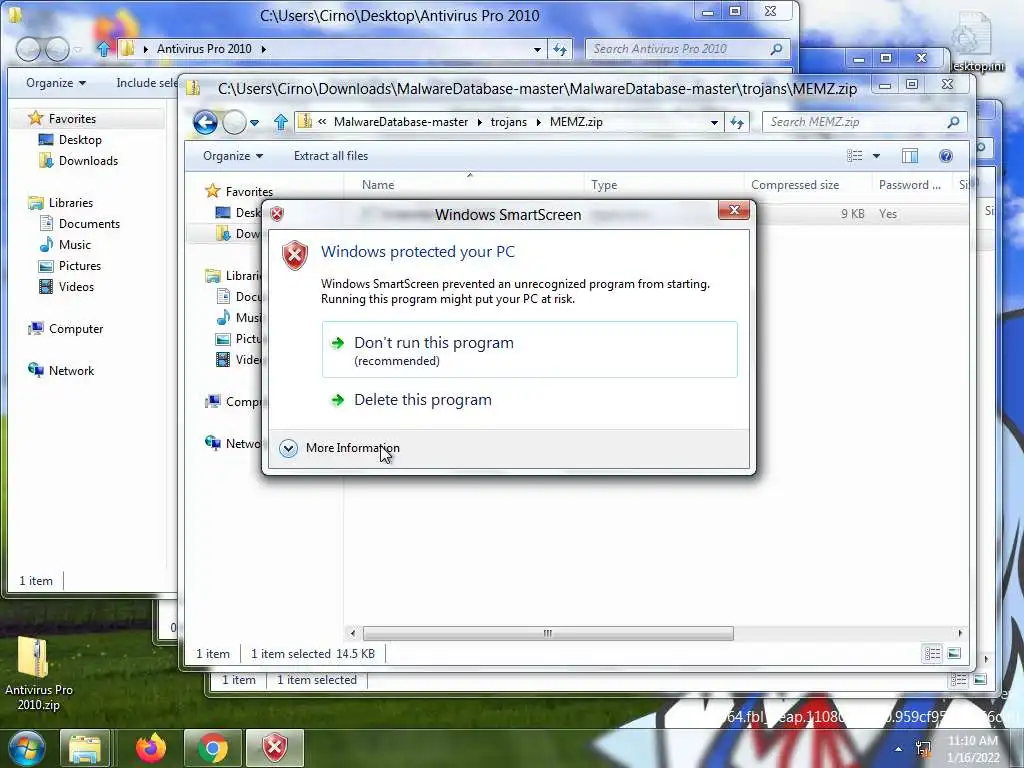Open Help icon in MEMZ.zip window
This screenshot has height=768, width=1024.
click(x=946, y=156)
